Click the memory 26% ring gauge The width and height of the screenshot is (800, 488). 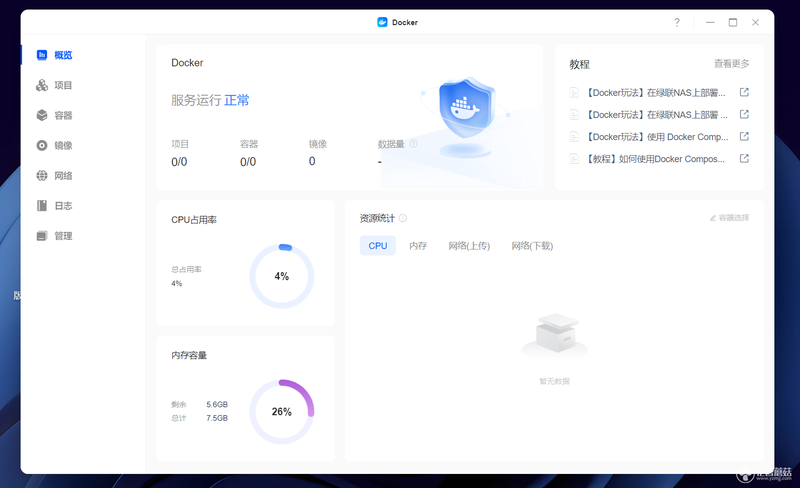point(282,411)
